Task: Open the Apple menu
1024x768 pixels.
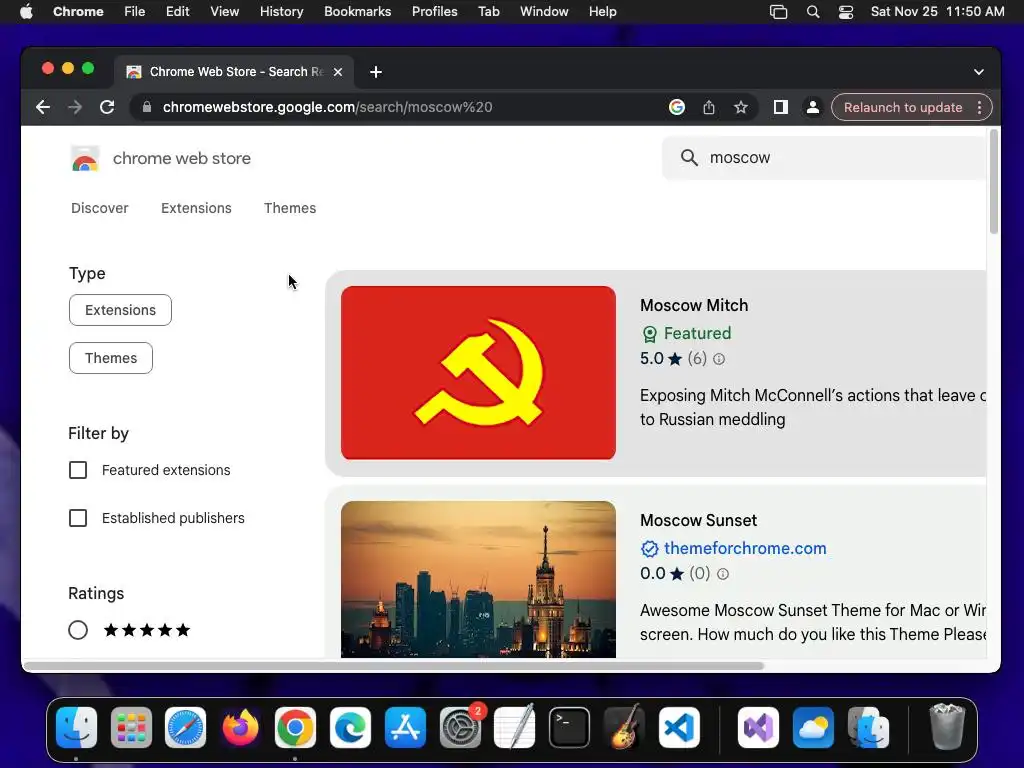Action: pyautogui.click(x=26, y=12)
